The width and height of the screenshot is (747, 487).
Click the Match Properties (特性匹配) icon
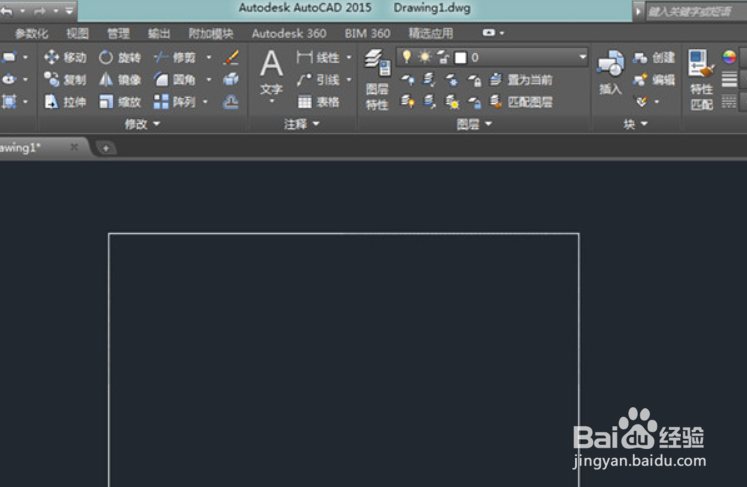701,79
